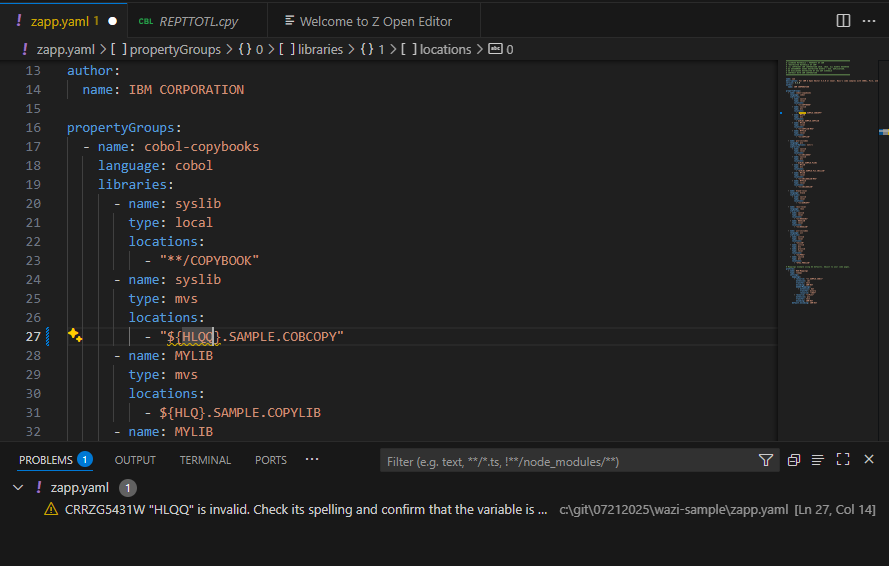
Task: Click the sparkle code action icon on line 27
Action: click(75, 335)
